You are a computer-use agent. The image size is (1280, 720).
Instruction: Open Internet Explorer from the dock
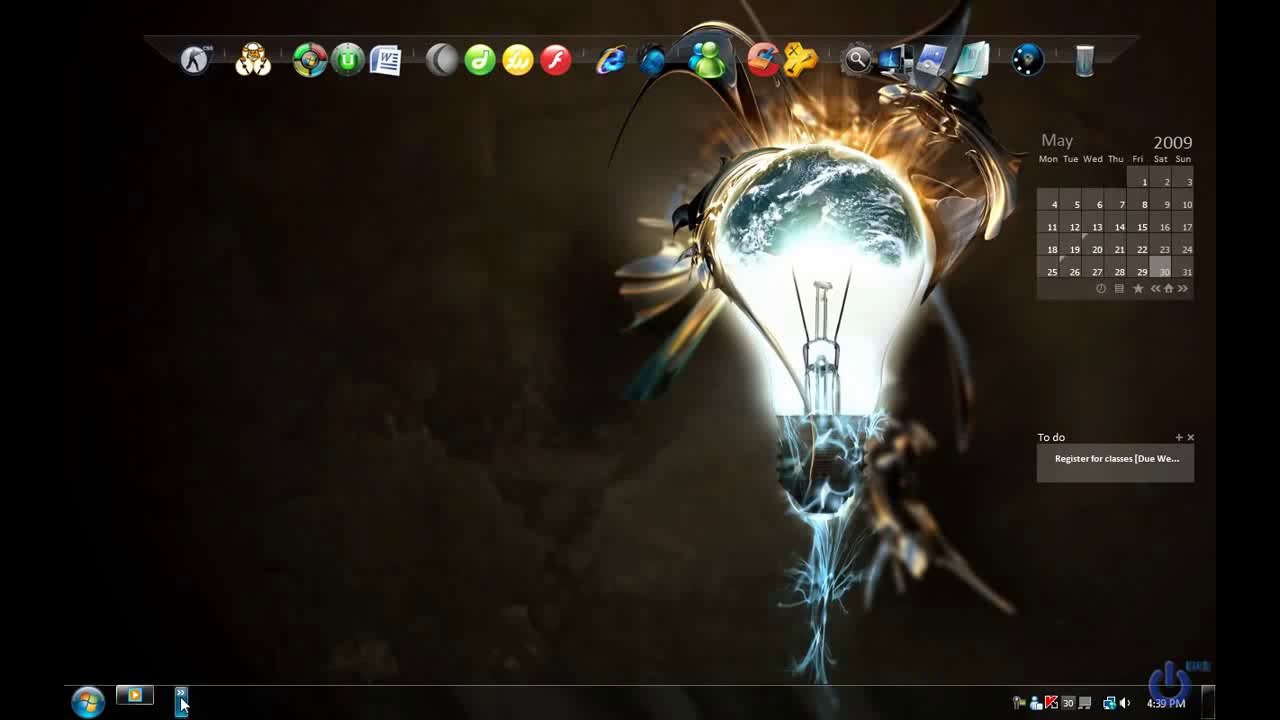click(x=611, y=60)
